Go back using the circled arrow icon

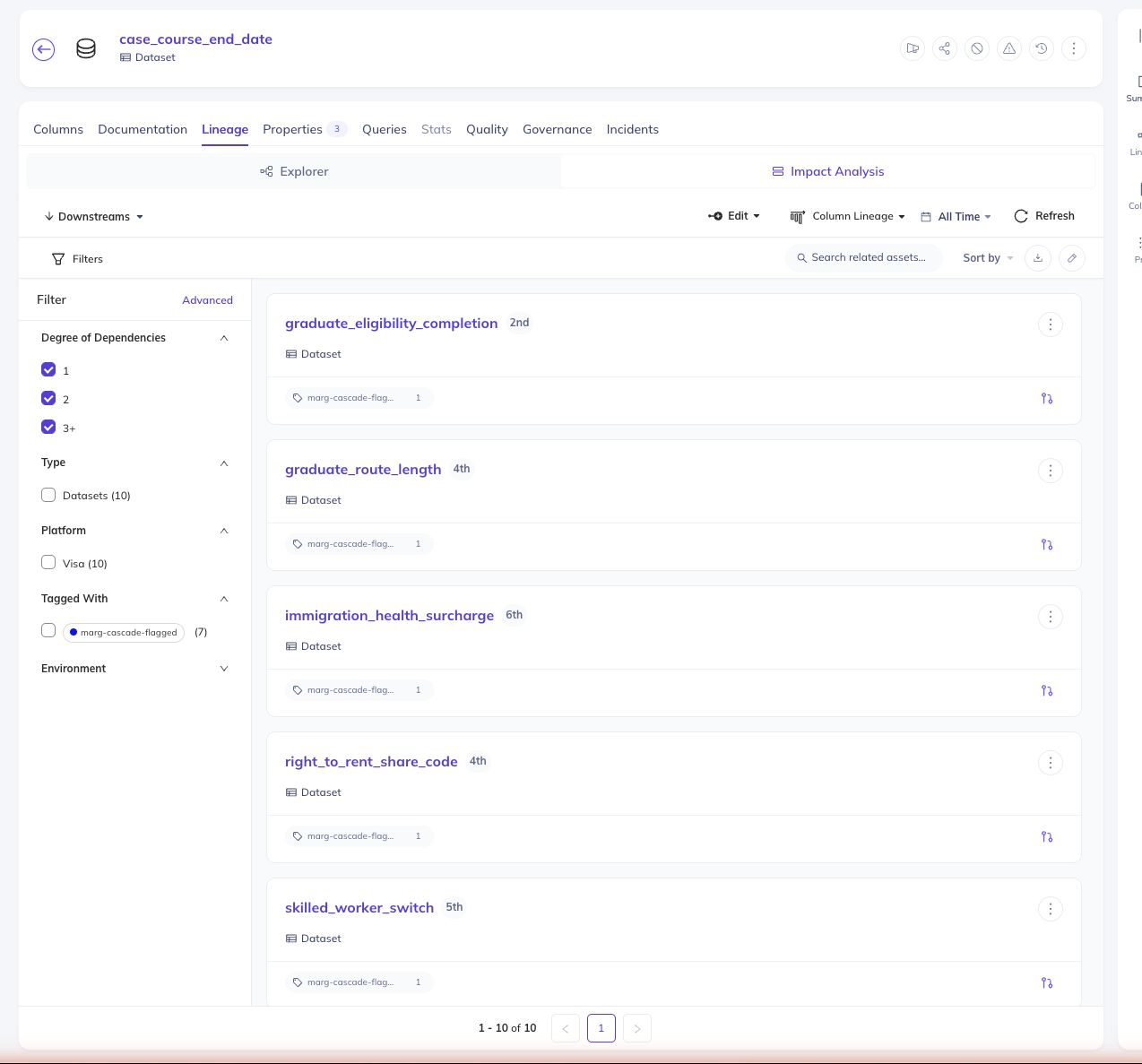43,49
